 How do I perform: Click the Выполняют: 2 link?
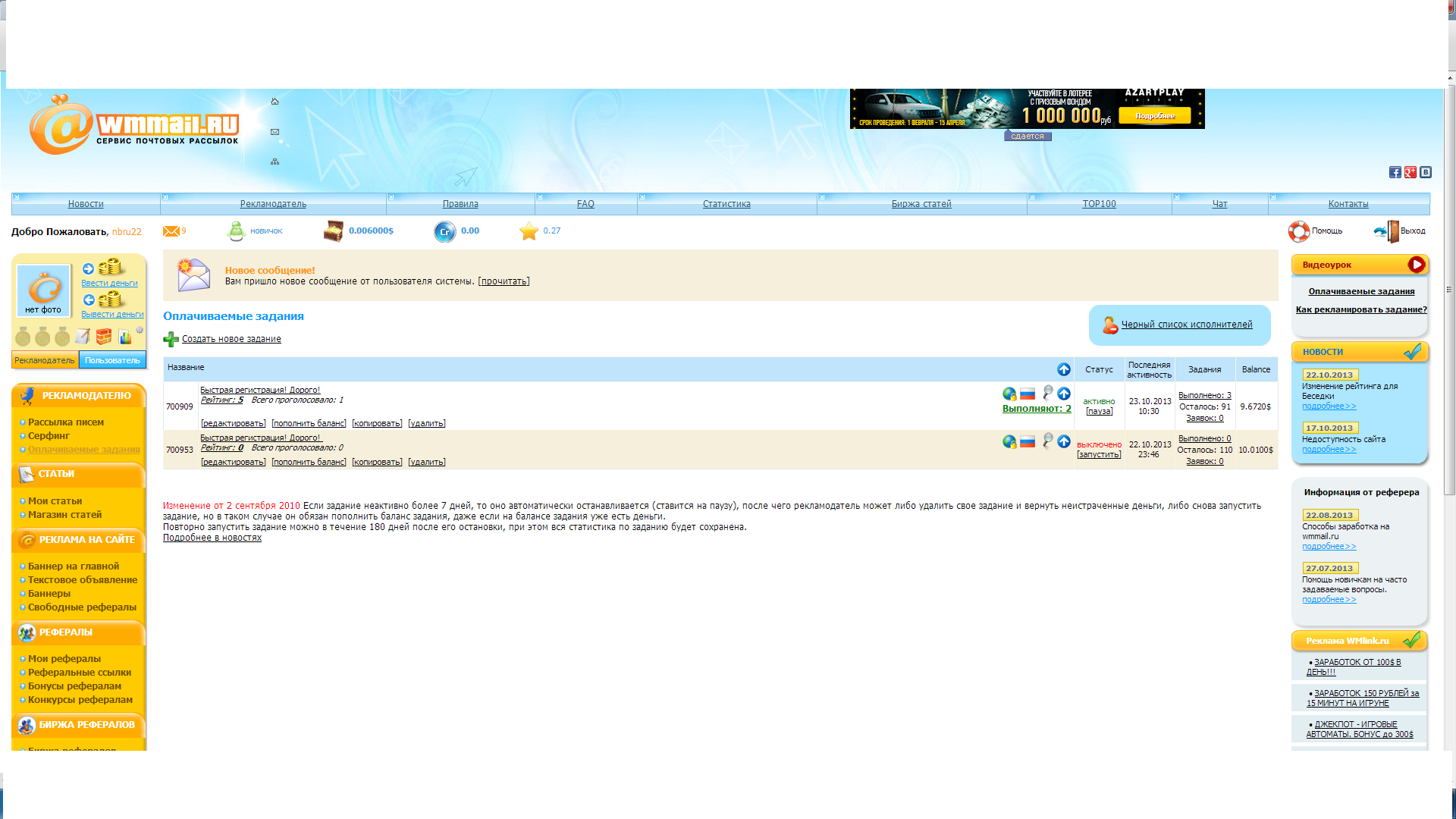pos(1037,409)
